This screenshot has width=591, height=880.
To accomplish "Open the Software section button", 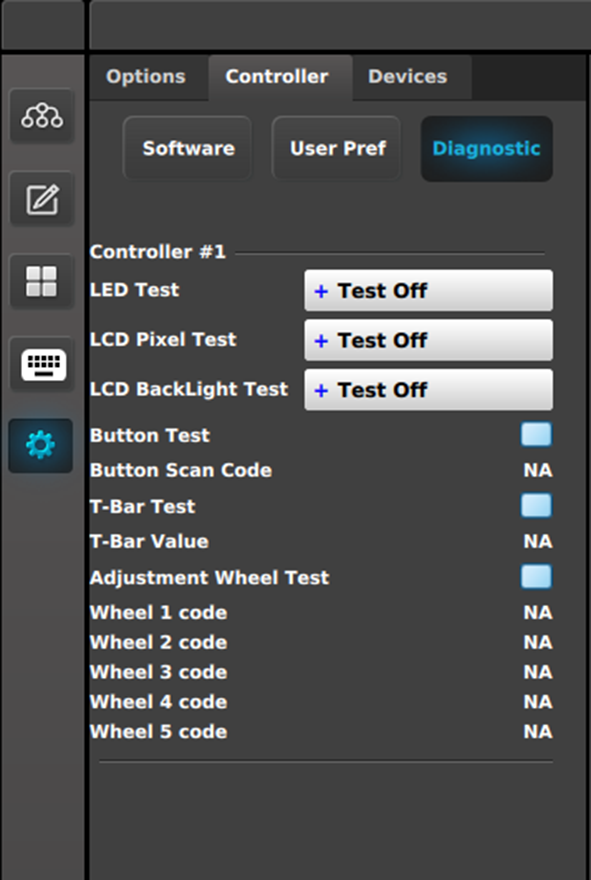I will click(188, 149).
